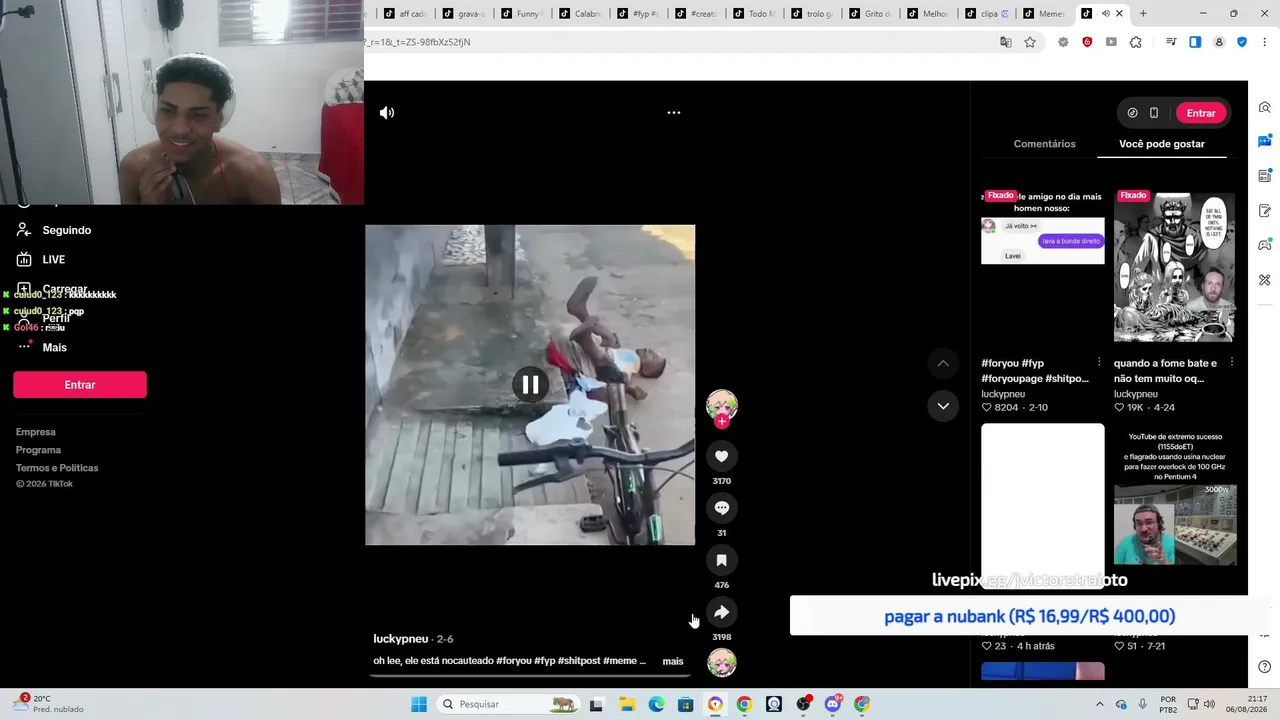
Task: Open the Chrome profile avatar
Action: click(x=1219, y=42)
